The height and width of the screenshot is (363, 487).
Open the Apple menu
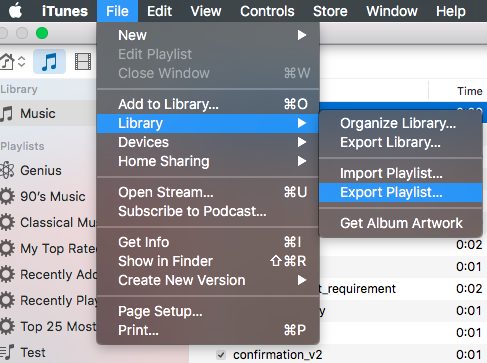(x=15, y=11)
